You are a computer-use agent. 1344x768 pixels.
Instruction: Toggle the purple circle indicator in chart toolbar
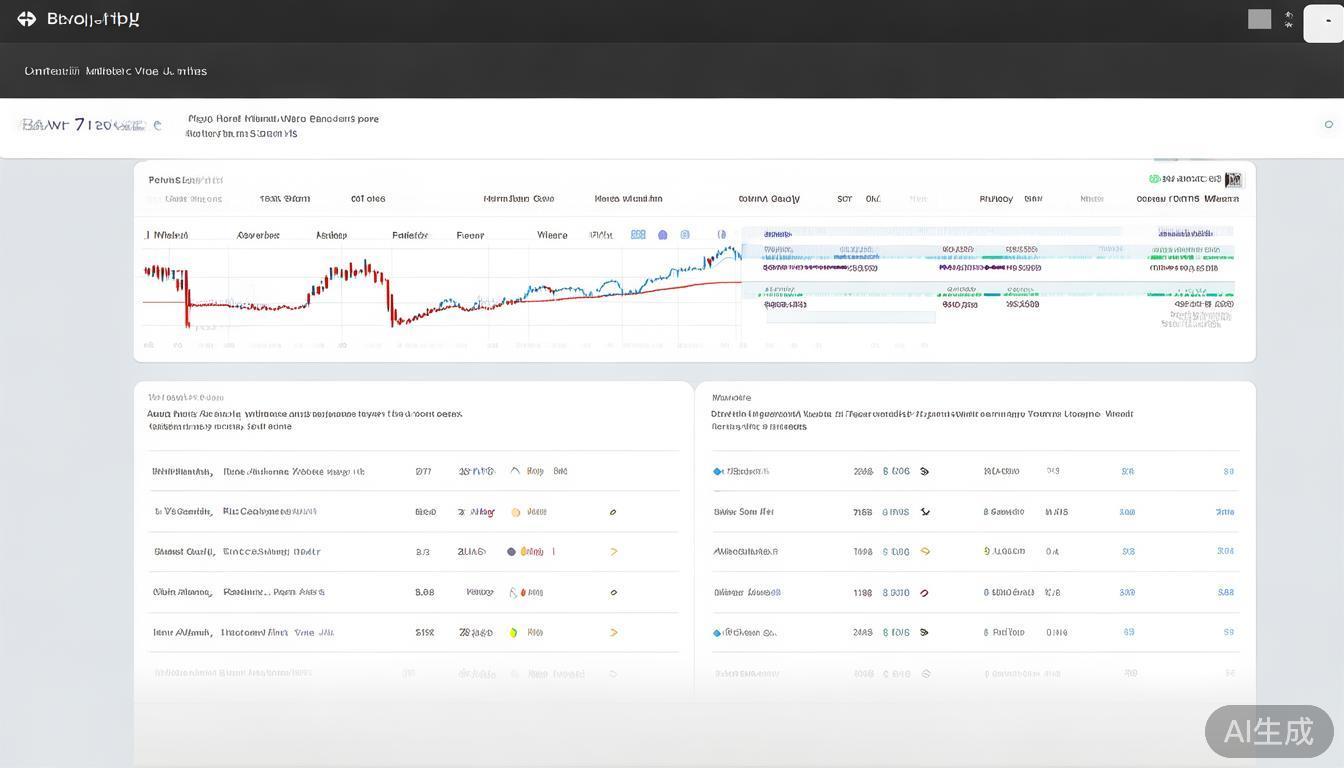pyautogui.click(x=662, y=235)
